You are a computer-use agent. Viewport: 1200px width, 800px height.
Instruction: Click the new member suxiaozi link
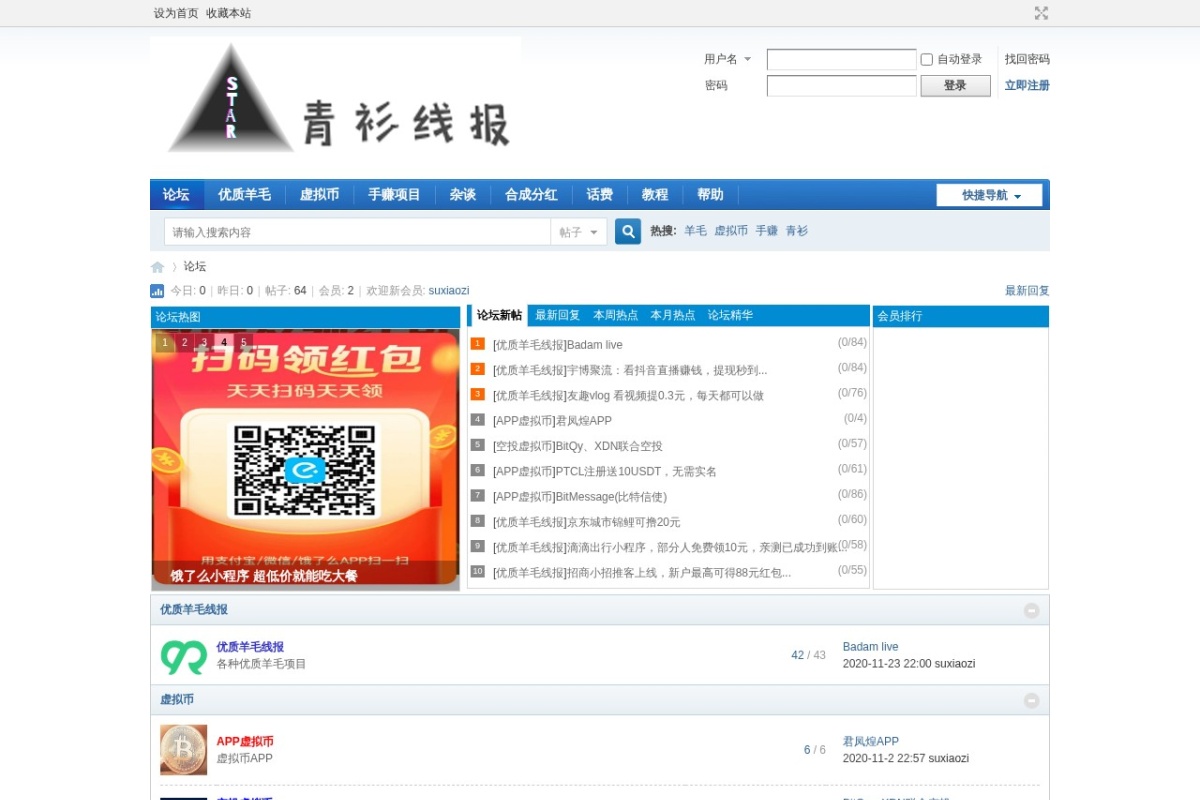[448, 290]
